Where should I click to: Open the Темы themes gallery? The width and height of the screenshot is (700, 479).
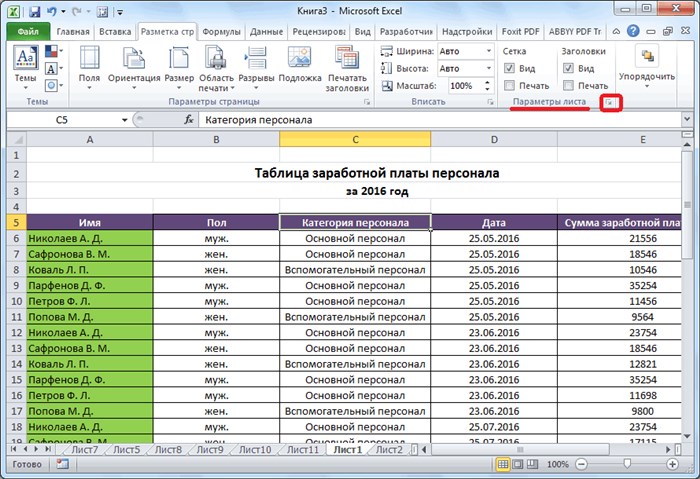pos(25,68)
